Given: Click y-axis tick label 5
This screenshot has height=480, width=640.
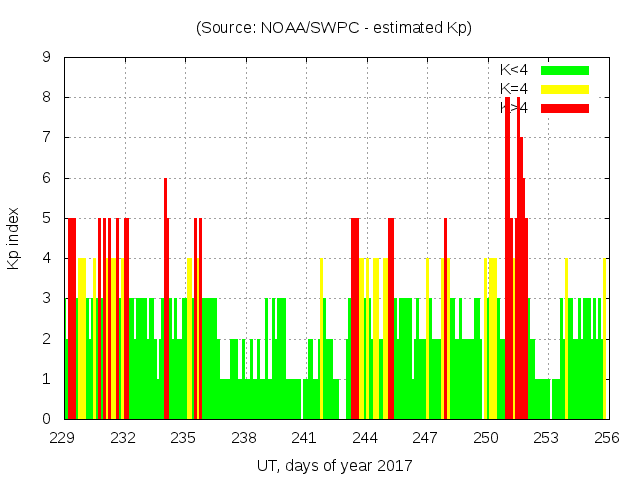Looking at the screenshot, I should coord(46,218).
